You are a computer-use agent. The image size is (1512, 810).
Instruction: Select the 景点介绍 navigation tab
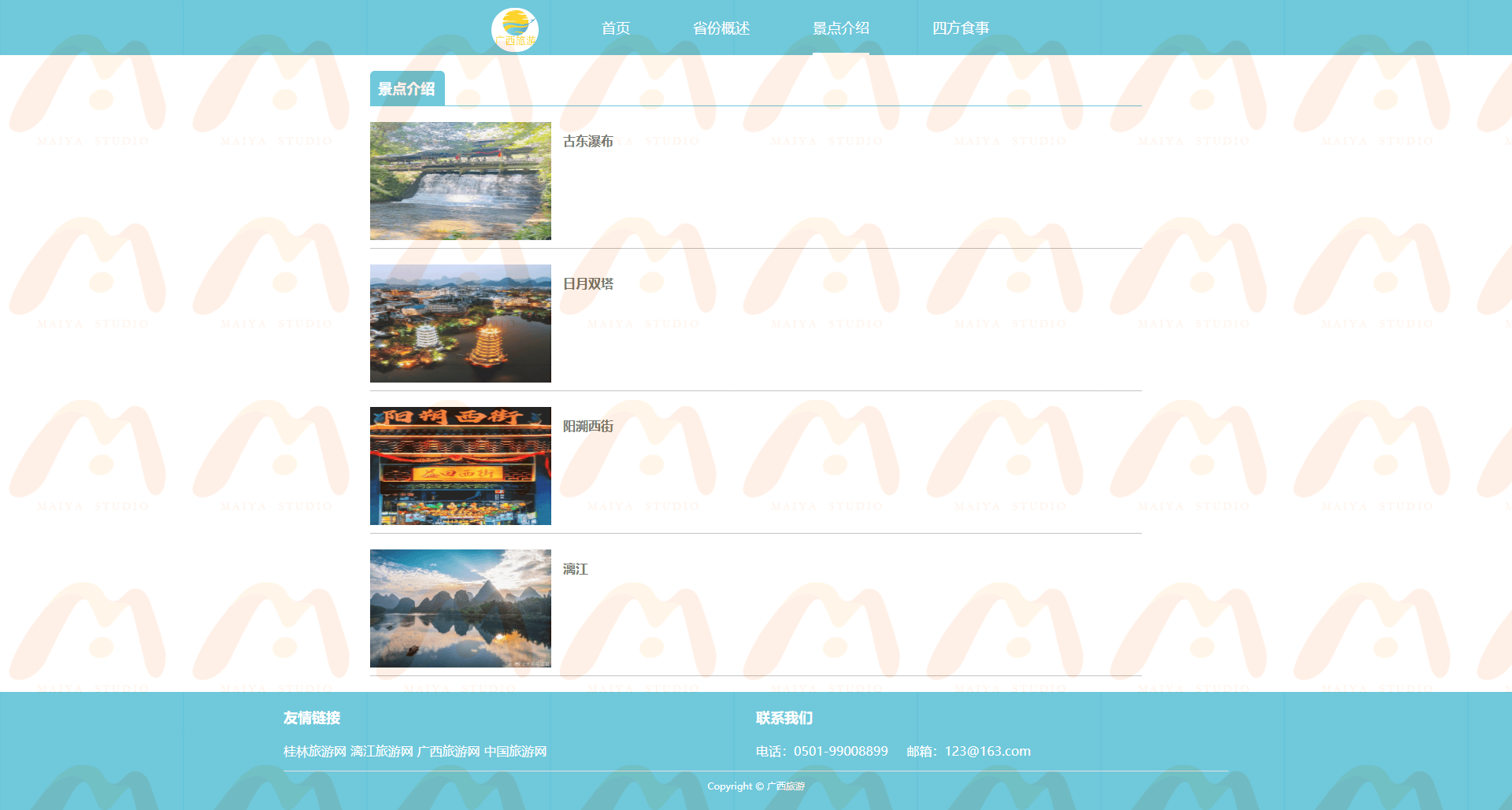tap(840, 28)
